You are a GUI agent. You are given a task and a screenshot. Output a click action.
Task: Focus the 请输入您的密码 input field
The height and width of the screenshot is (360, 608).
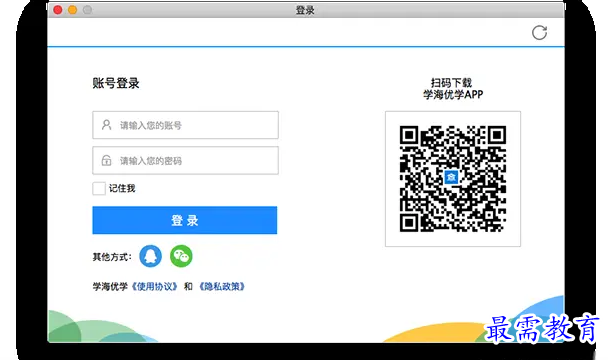coord(185,160)
